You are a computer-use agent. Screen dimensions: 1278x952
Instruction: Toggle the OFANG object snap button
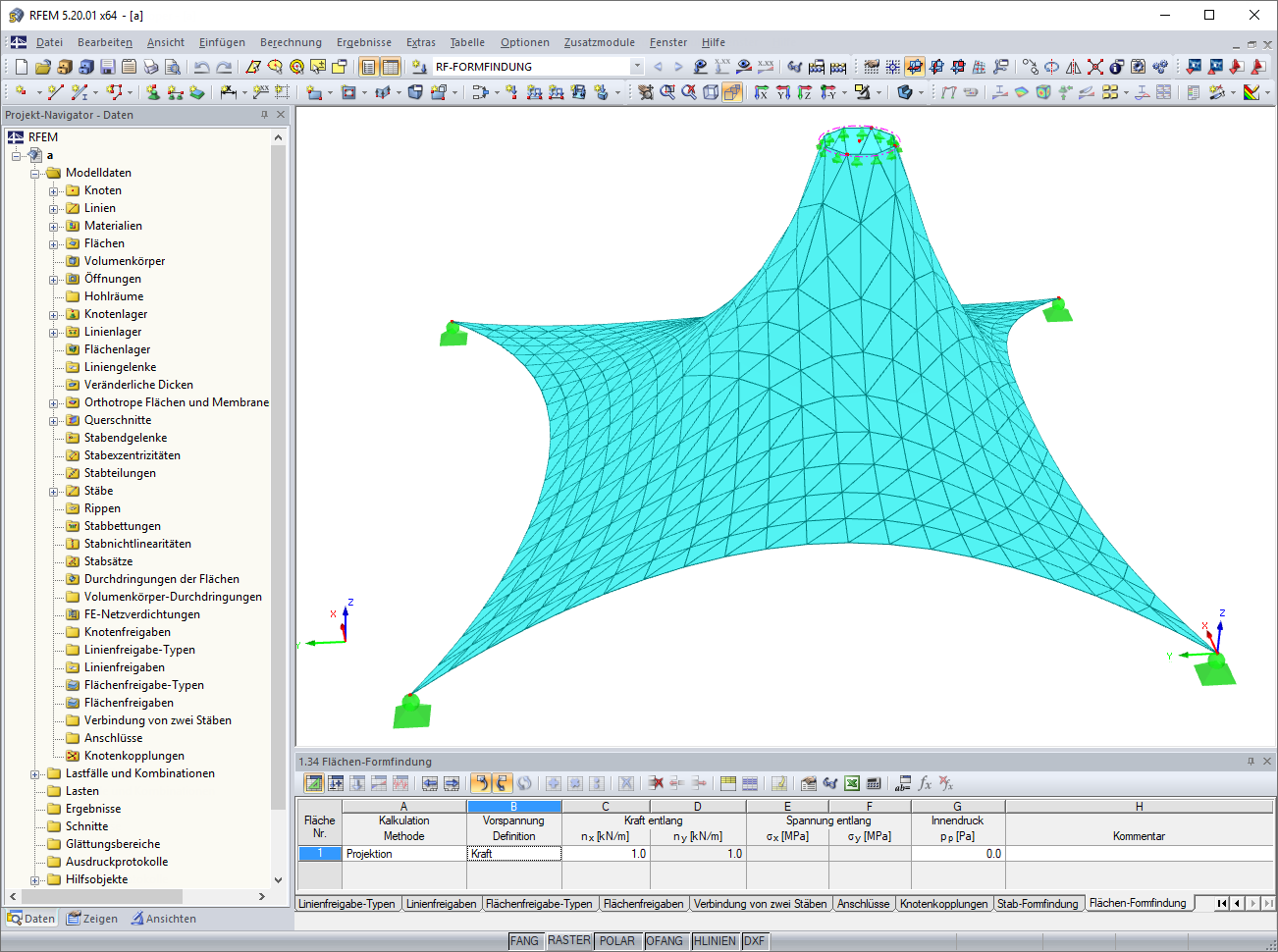click(x=665, y=941)
